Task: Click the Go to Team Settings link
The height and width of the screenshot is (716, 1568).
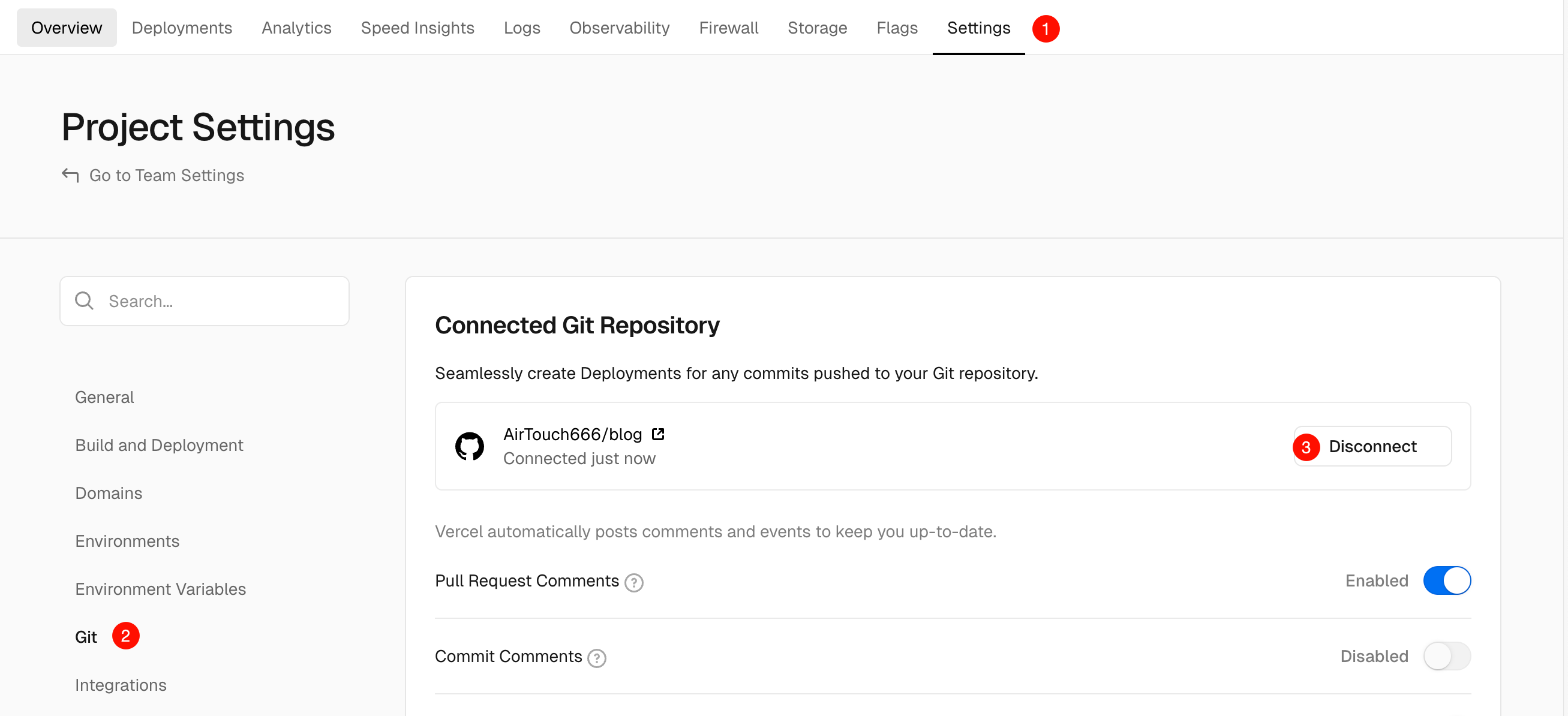Action: [x=166, y=175]
